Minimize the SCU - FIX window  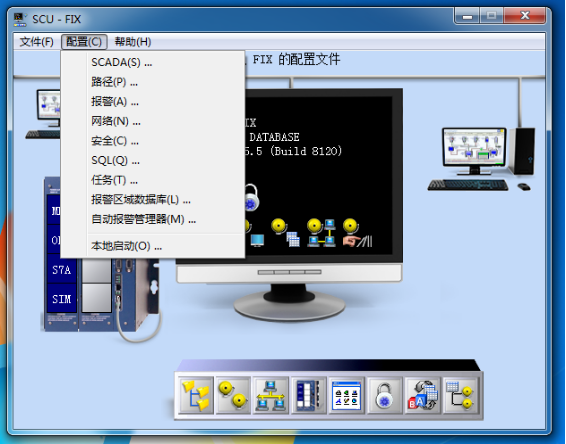tap(467, 16)
